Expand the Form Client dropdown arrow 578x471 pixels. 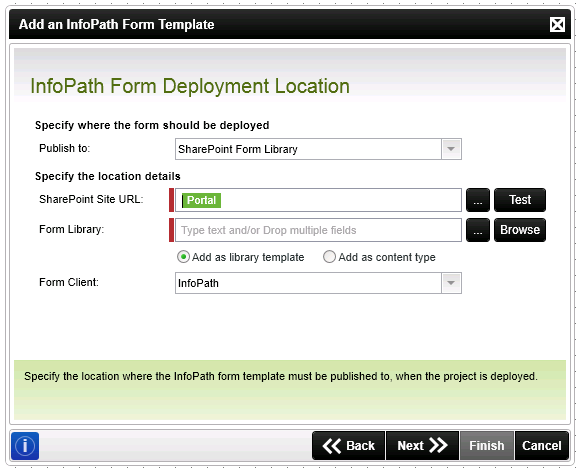pyautogui.click(x=451, y=283)
